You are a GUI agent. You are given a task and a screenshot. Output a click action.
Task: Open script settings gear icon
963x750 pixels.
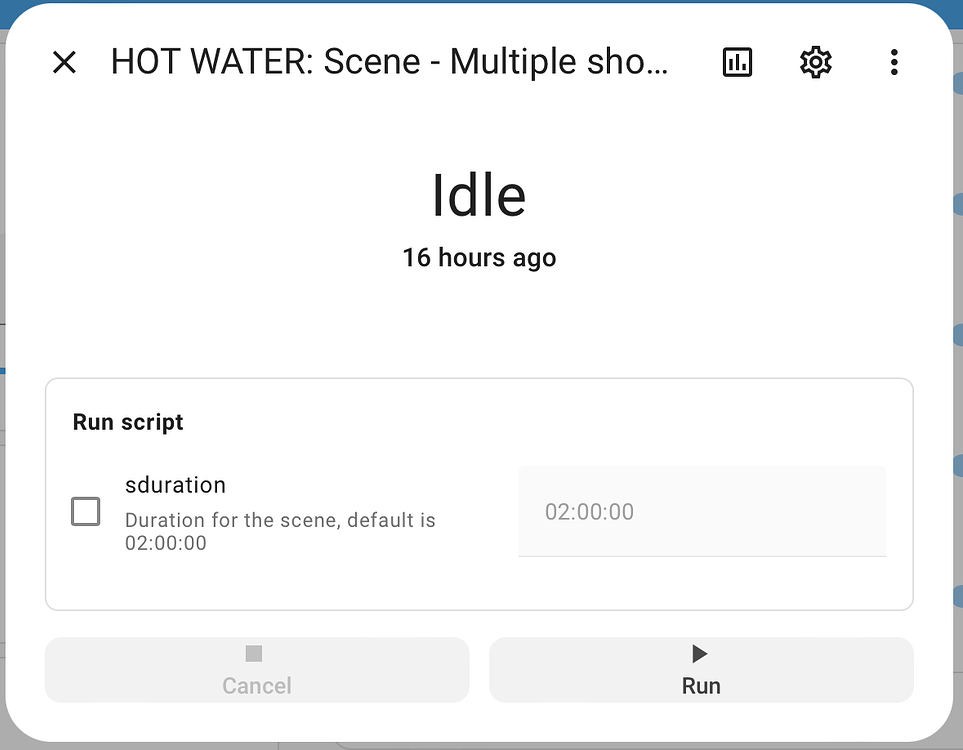pos(816,63)
